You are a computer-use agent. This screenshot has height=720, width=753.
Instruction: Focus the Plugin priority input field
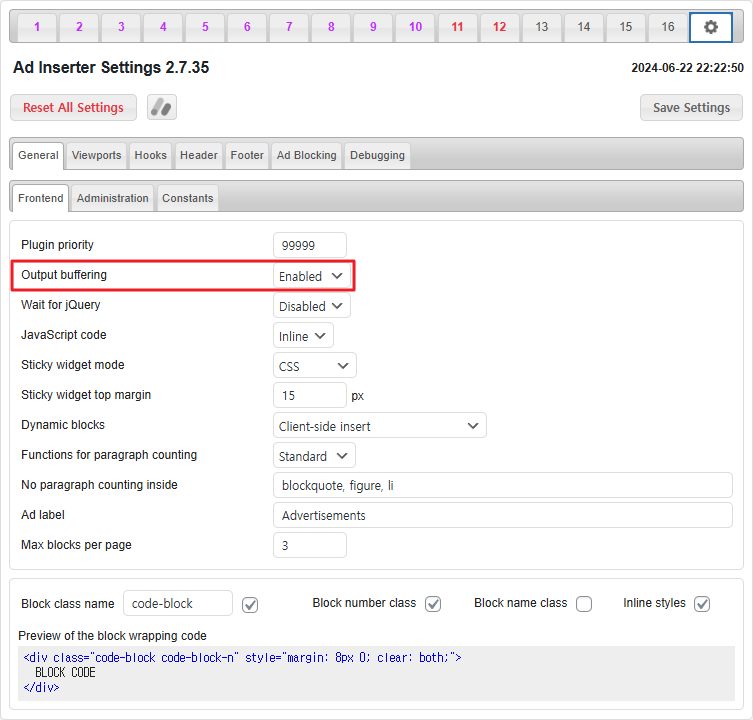[x=309, y=245]
